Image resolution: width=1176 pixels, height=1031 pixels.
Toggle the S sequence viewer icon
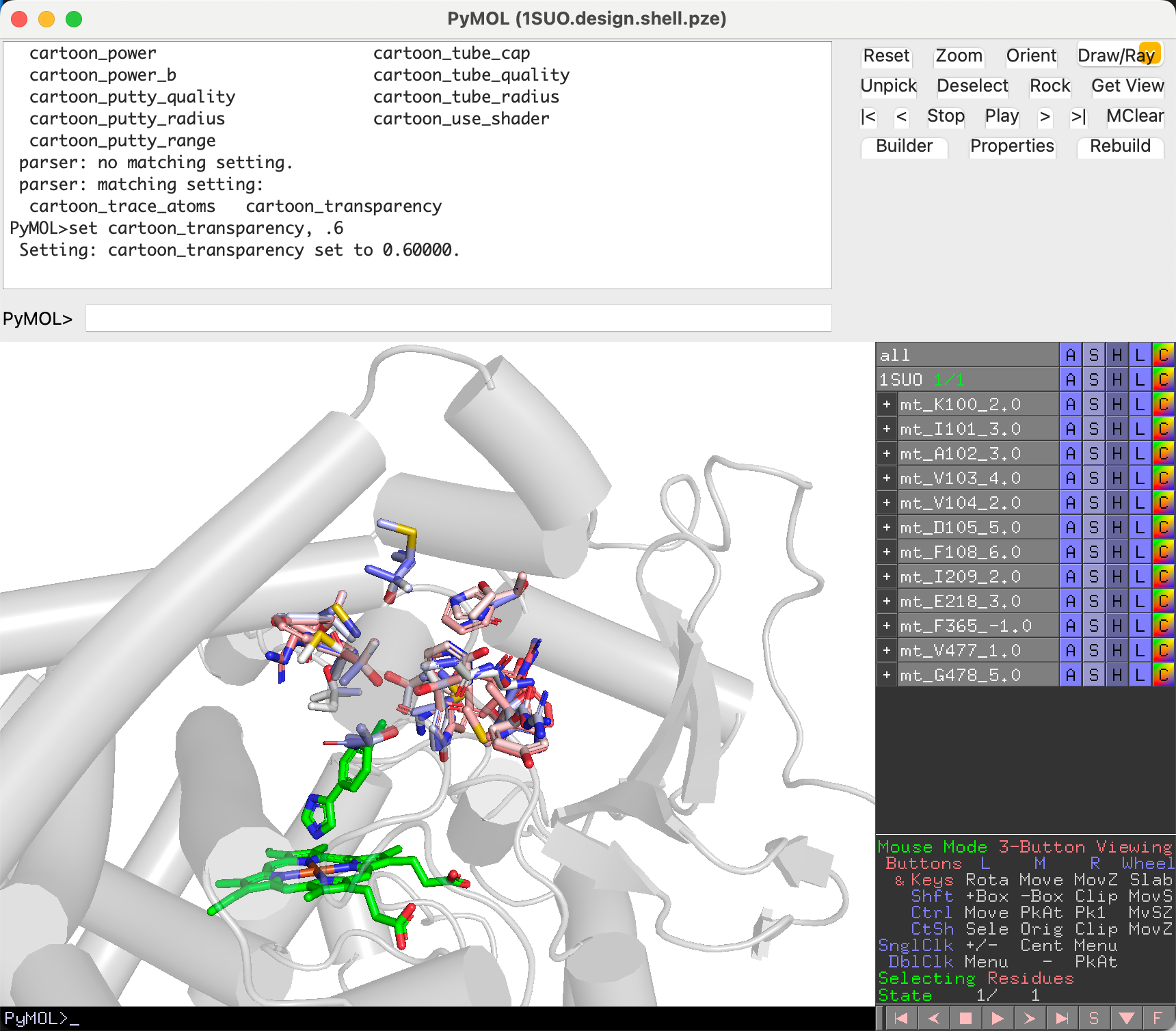1094,1018
